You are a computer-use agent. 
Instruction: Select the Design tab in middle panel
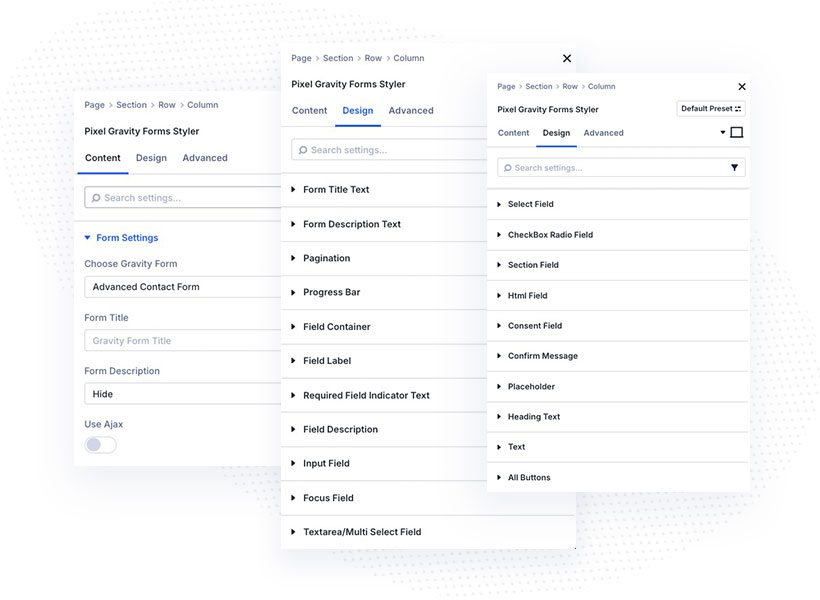358,111
